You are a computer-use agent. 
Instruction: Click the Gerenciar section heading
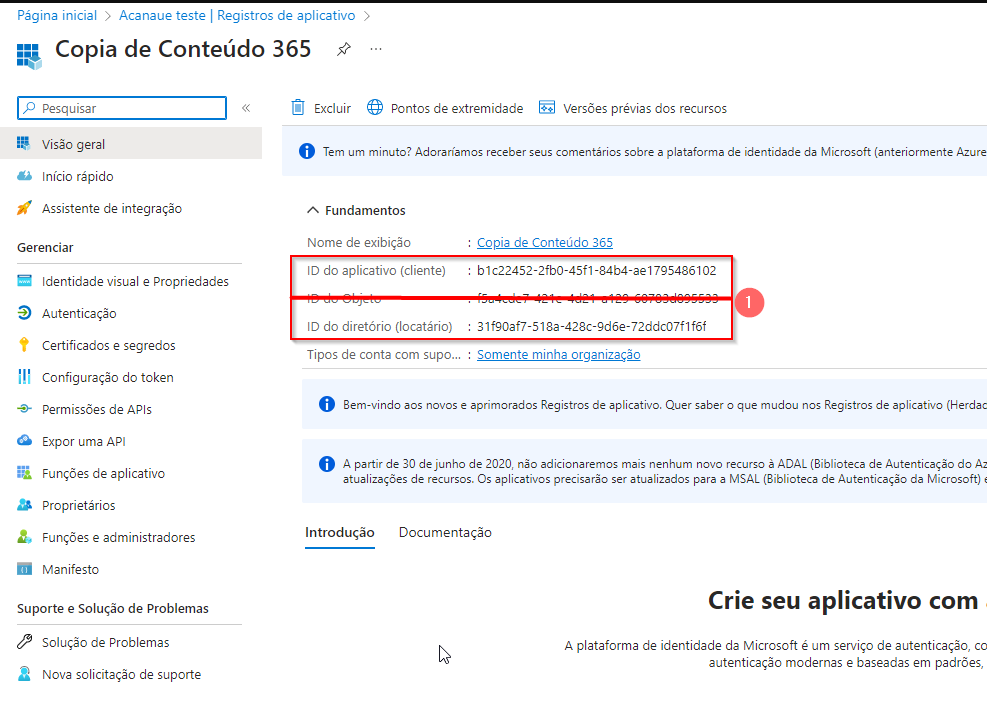pos(45,247)
